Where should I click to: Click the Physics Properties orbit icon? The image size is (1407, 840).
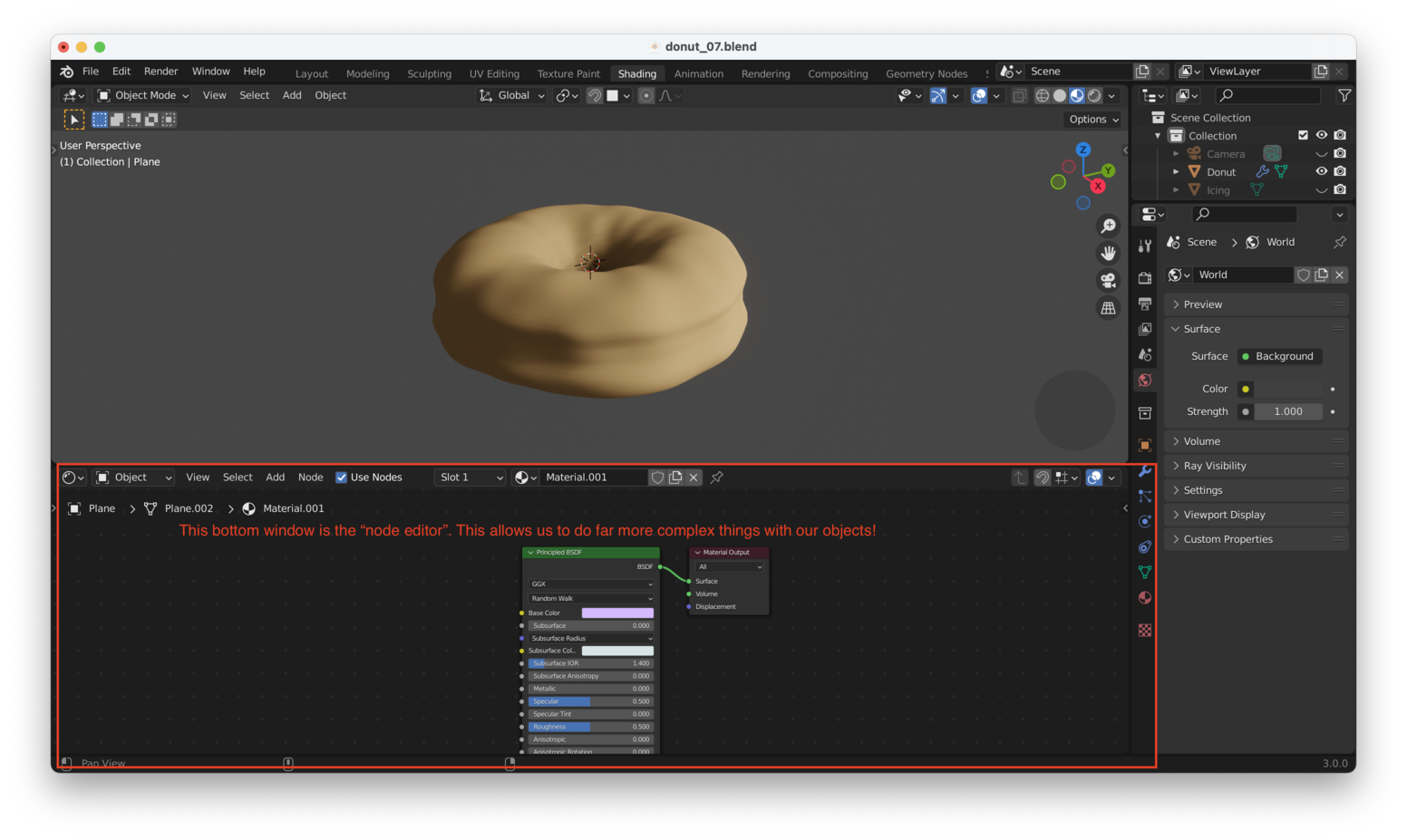pyautogui.click(x=1144, y=521)
